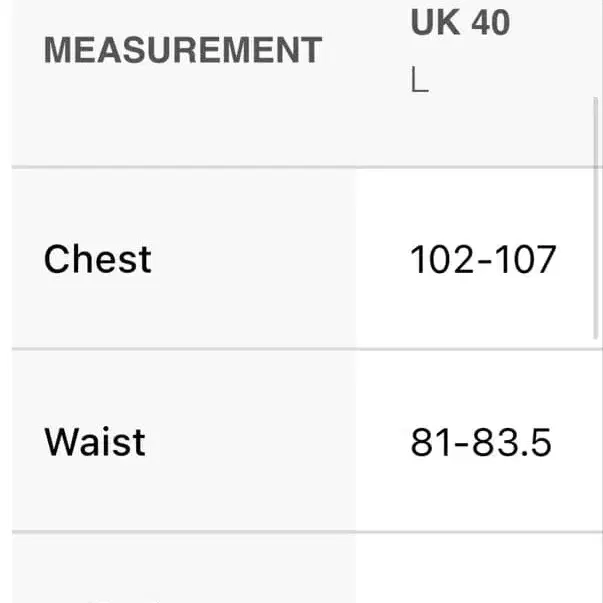Screen dimensions: 603x603
Task: Click the 107 upper chest measurement
Action: click(x=526, y=260)
